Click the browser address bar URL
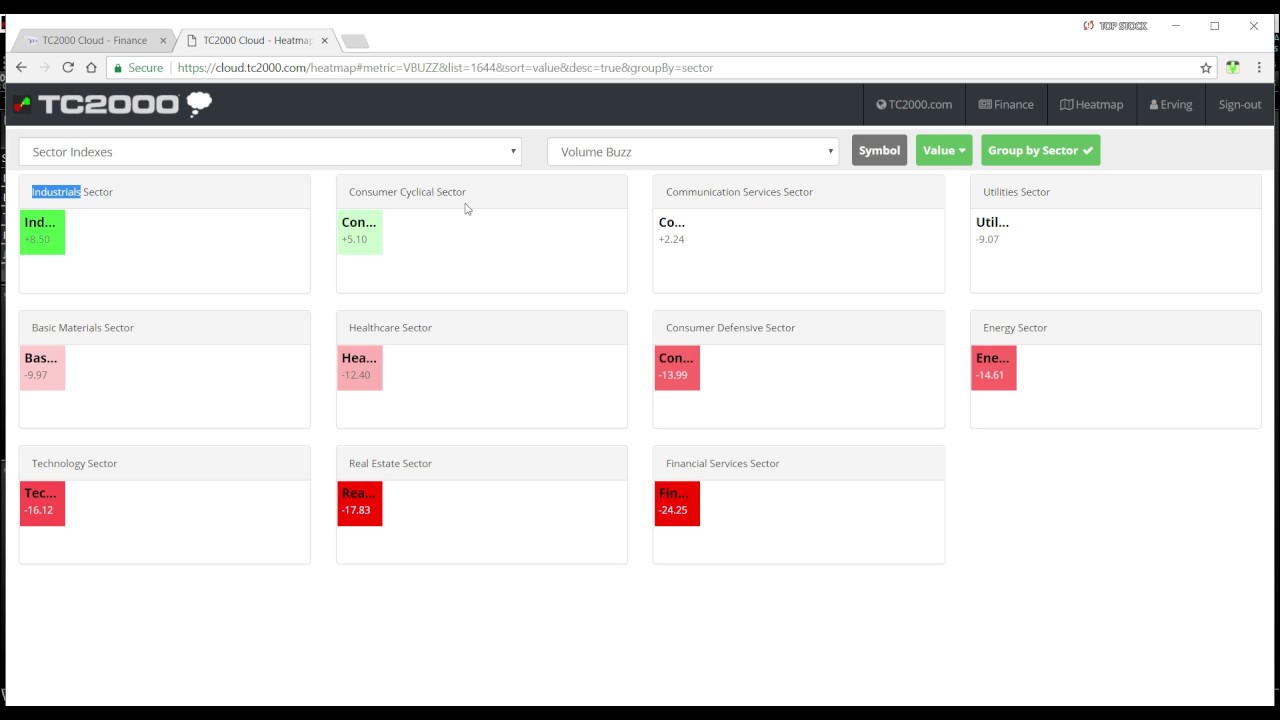Viewport: 1280px width, 720px height. click(x=445, y=68)
